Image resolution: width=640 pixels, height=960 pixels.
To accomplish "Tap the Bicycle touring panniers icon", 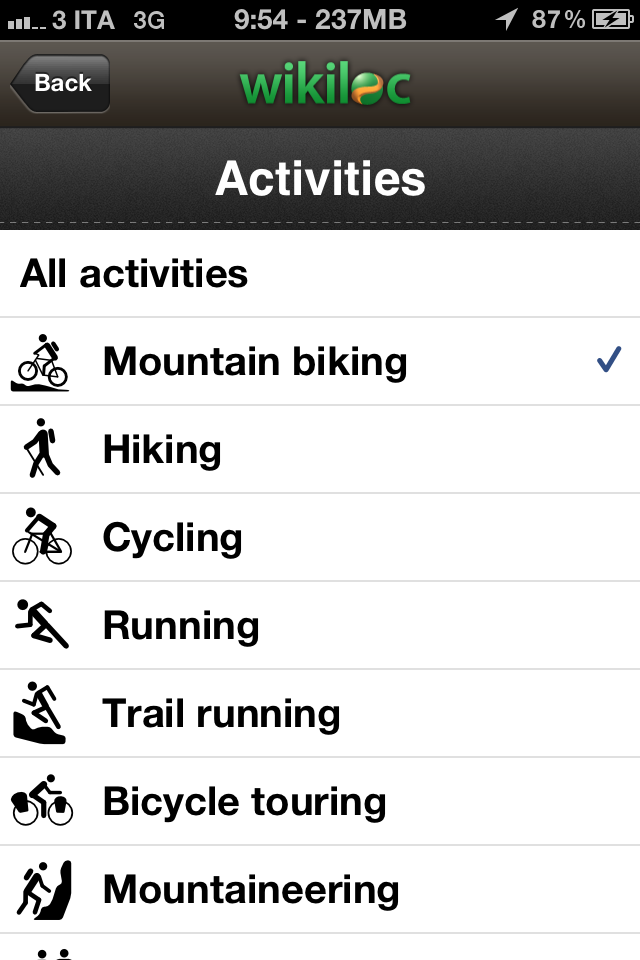I will tap(42, 800).
